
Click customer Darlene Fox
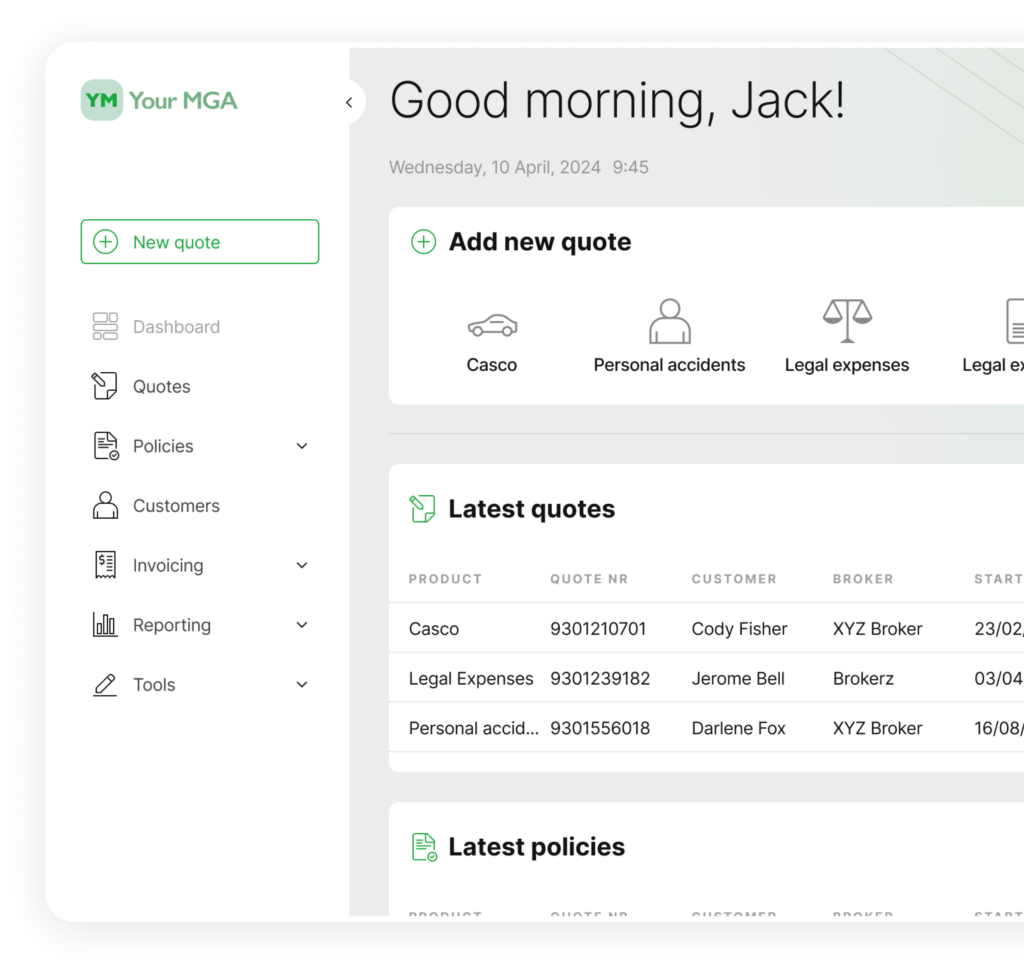coord(739,728)
